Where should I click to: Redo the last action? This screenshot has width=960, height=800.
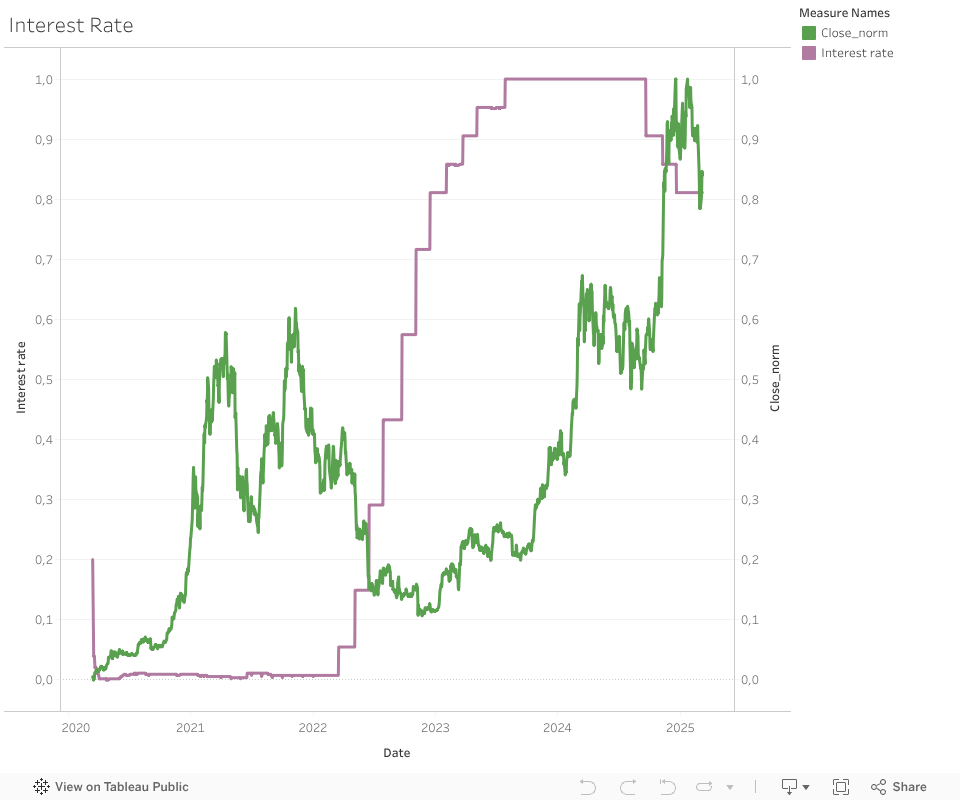628,787
